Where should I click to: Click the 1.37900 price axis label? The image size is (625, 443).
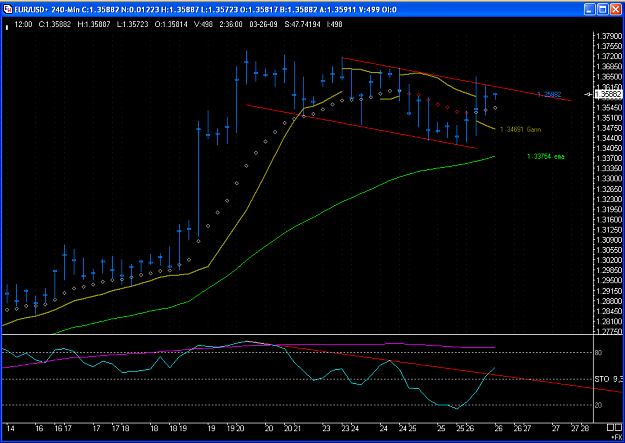(609, 36)
